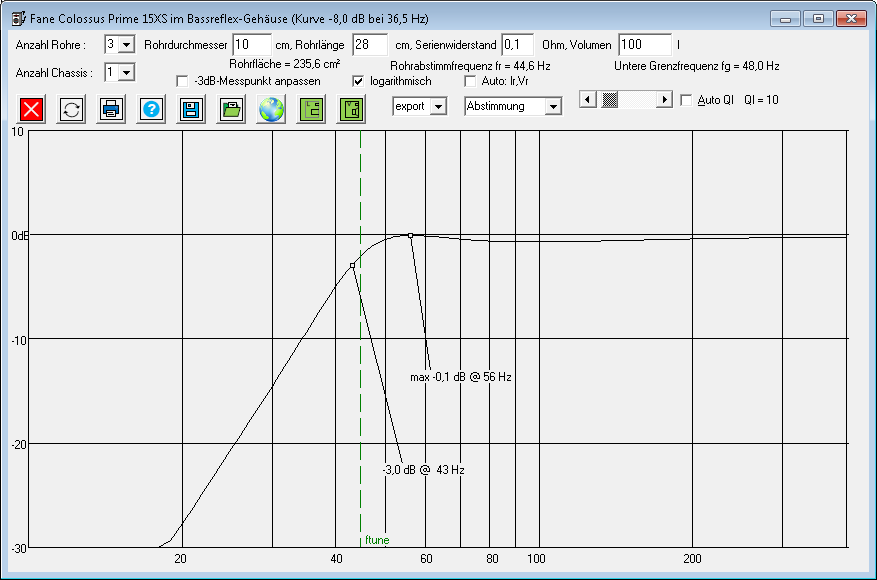Click the red X close icon in toolbar

coord(31,109)
